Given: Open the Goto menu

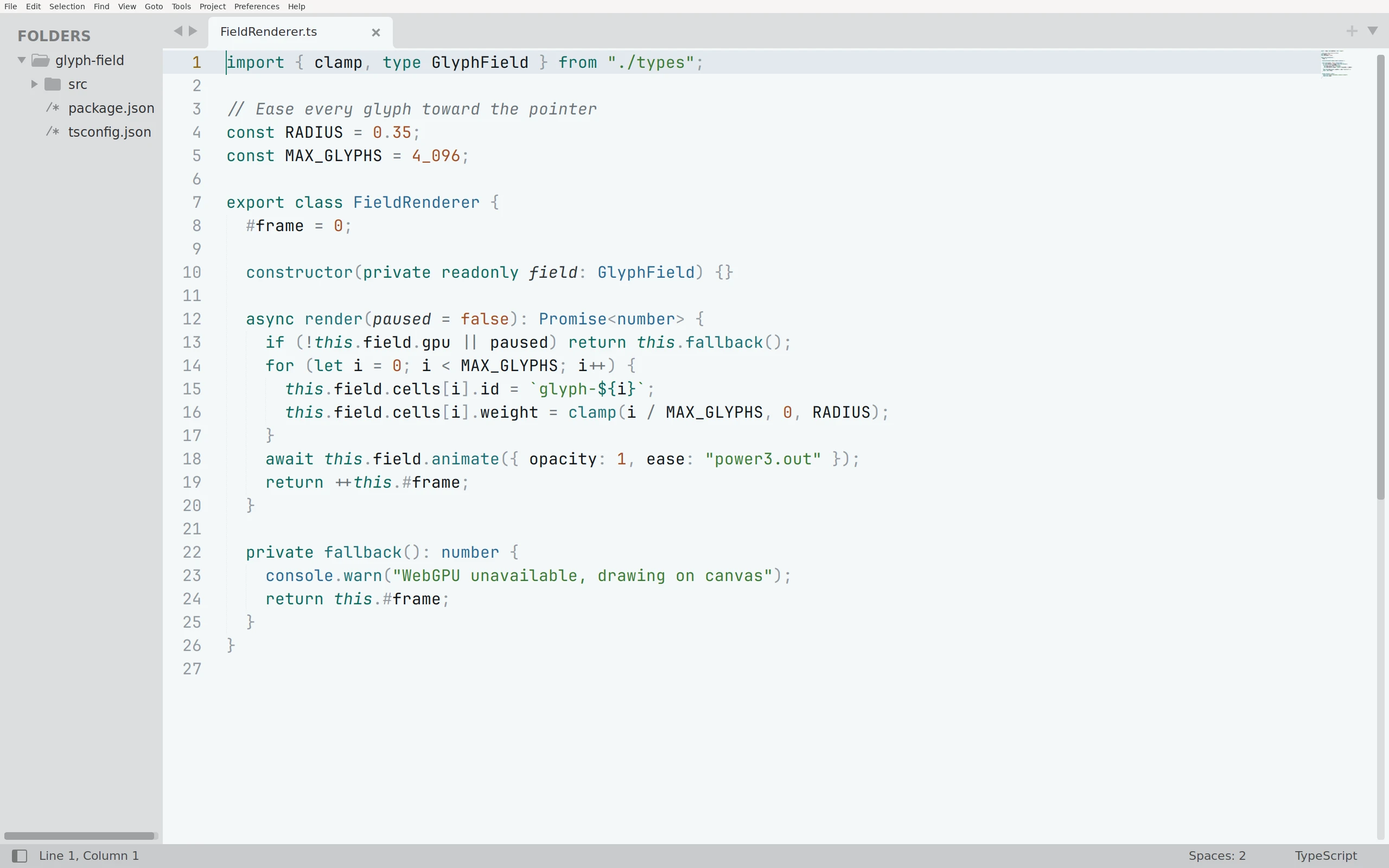Looking at the screenshot, I should pos(154,7).
